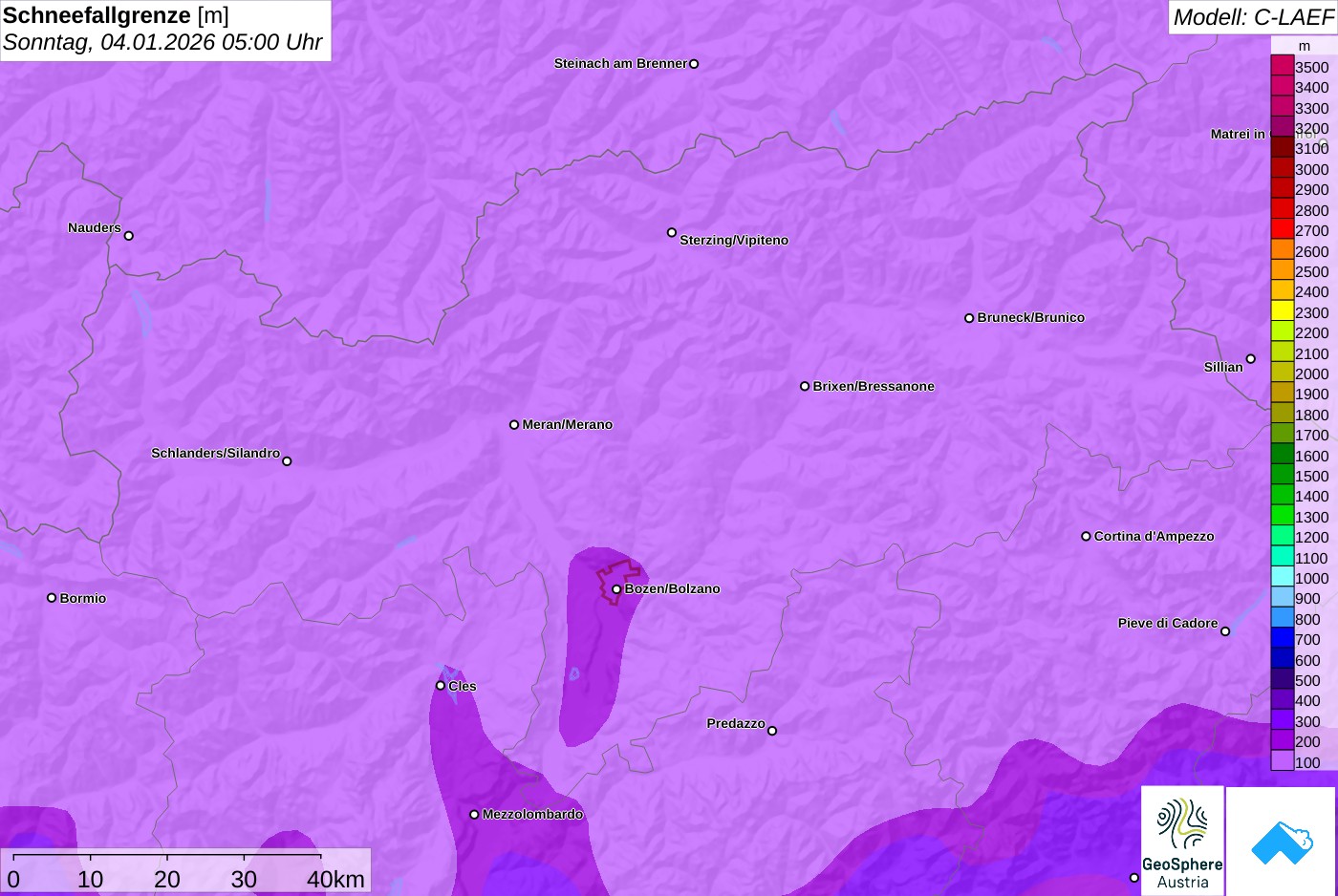Click the Schneefallgrenze [m] map title
1338x896 pixels.
(x=116, y=15)
